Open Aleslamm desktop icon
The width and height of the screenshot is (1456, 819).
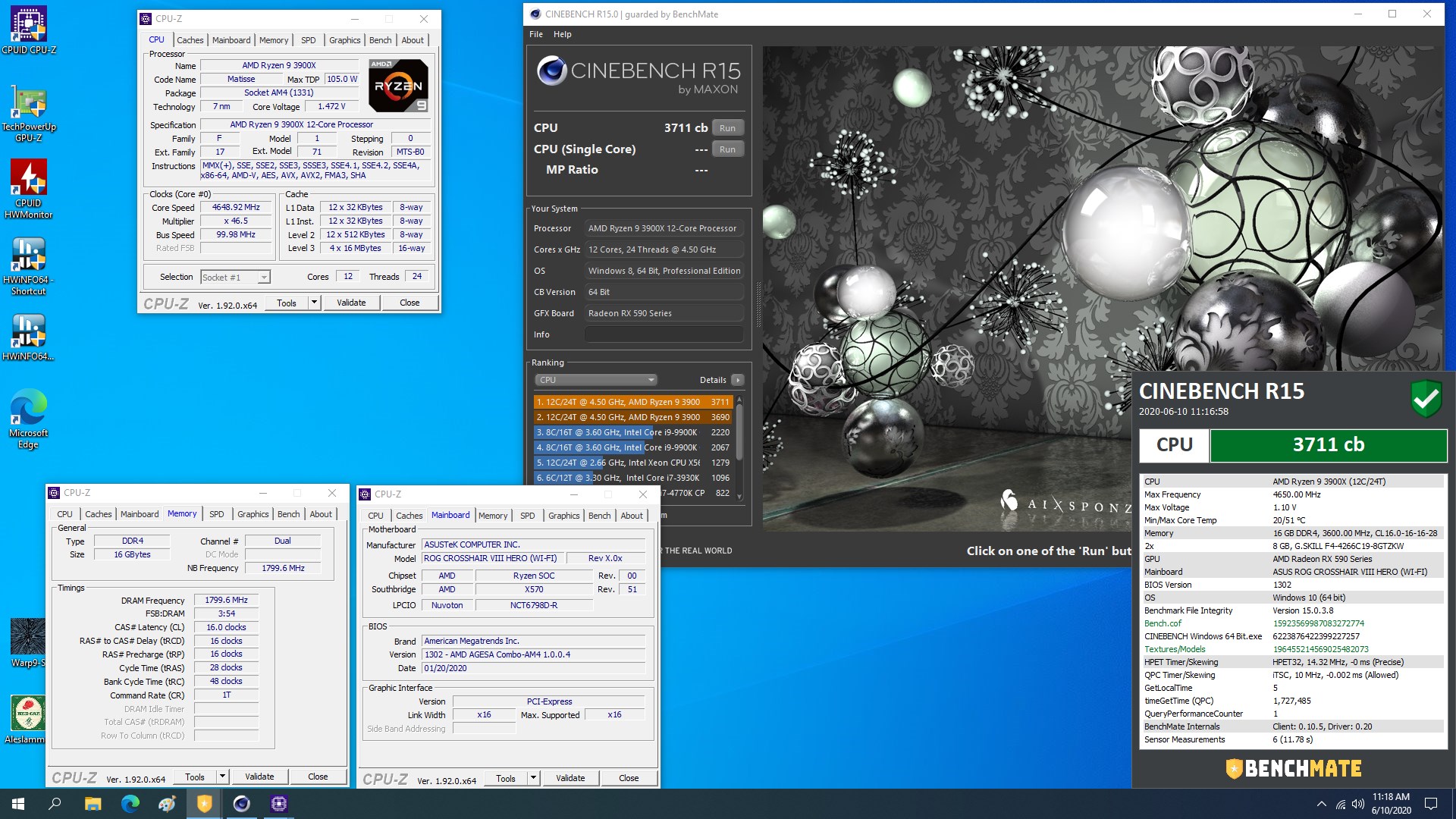tap(28, 720)
